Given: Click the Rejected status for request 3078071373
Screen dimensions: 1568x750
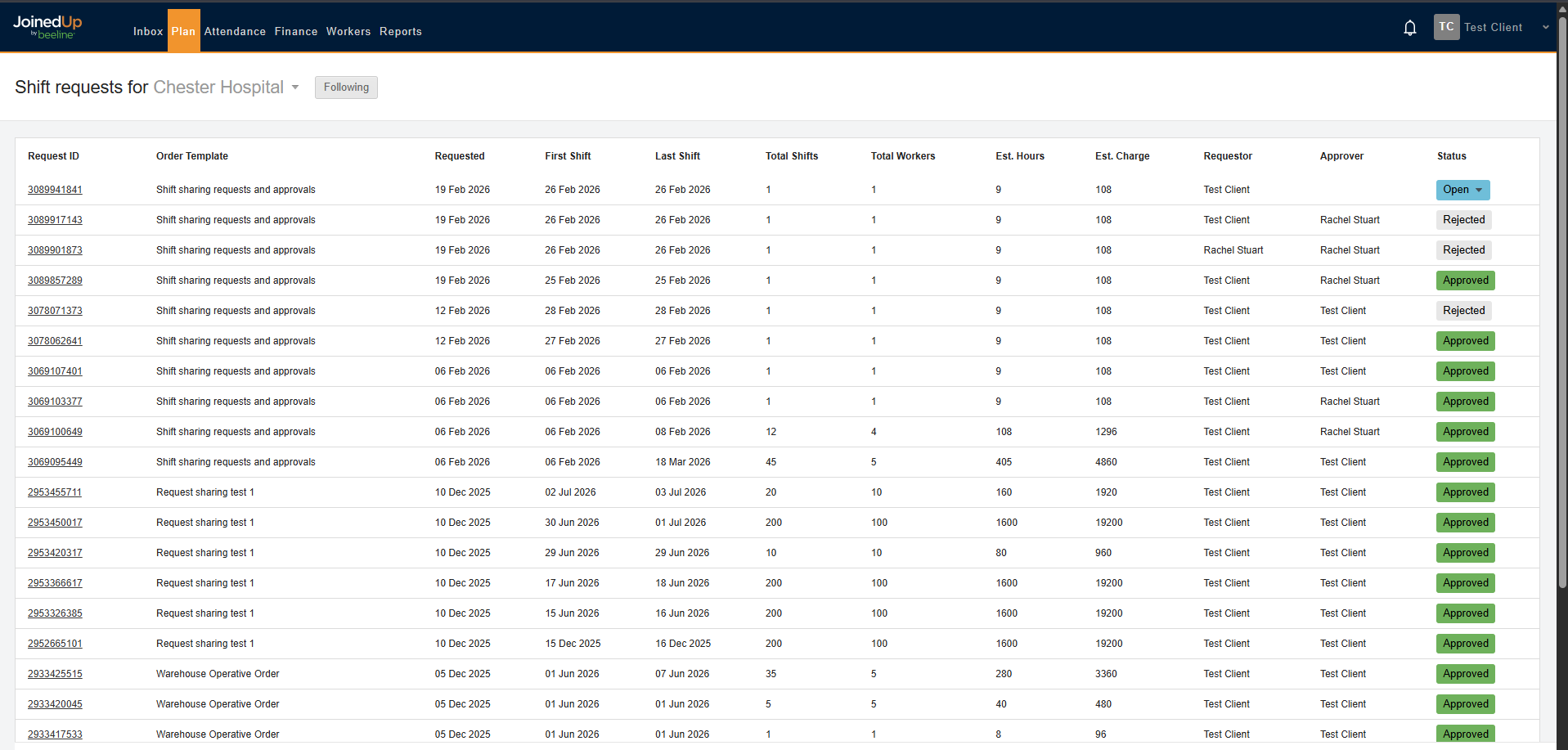Looking at the screenshot, I should tap(1463, 311).
